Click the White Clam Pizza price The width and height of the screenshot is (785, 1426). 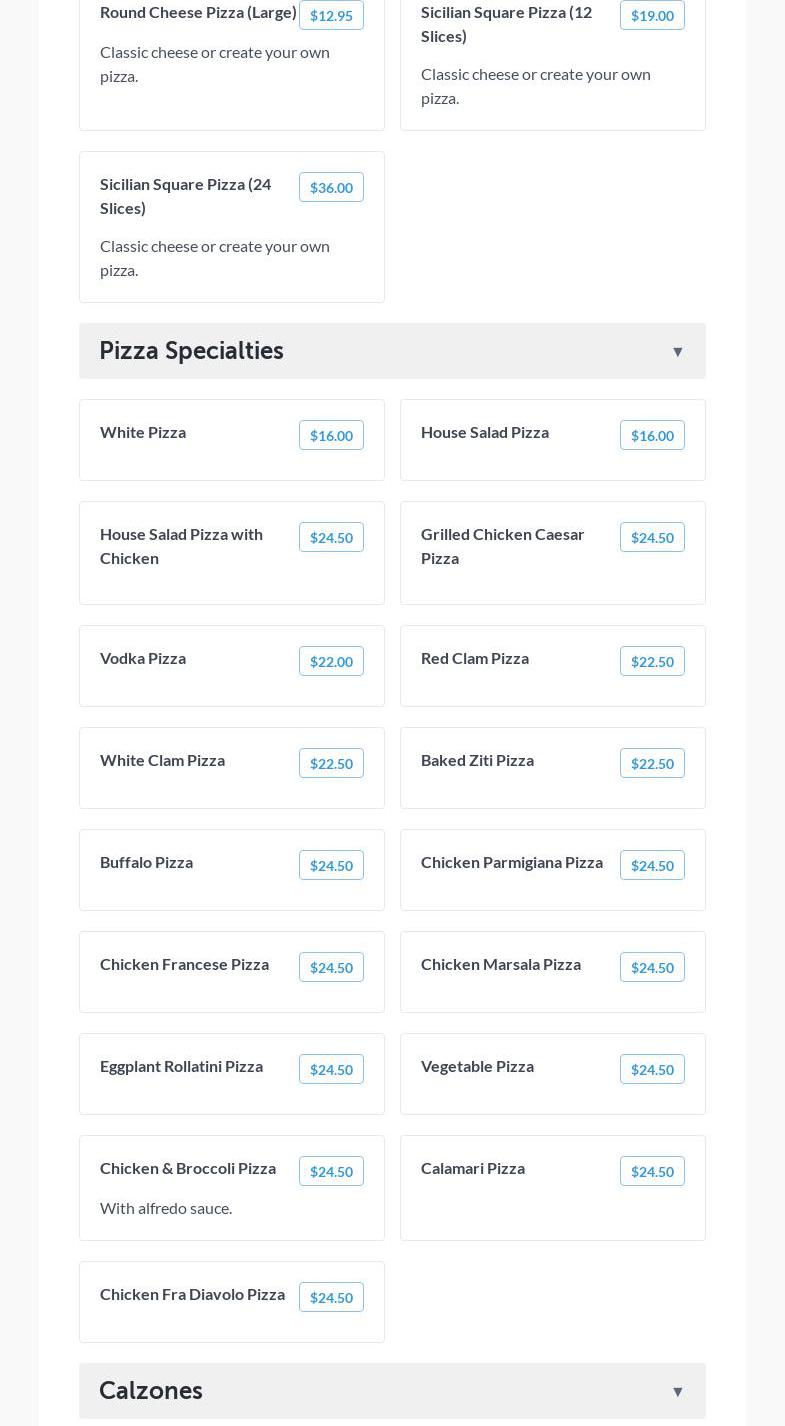[x=331, y=764]
